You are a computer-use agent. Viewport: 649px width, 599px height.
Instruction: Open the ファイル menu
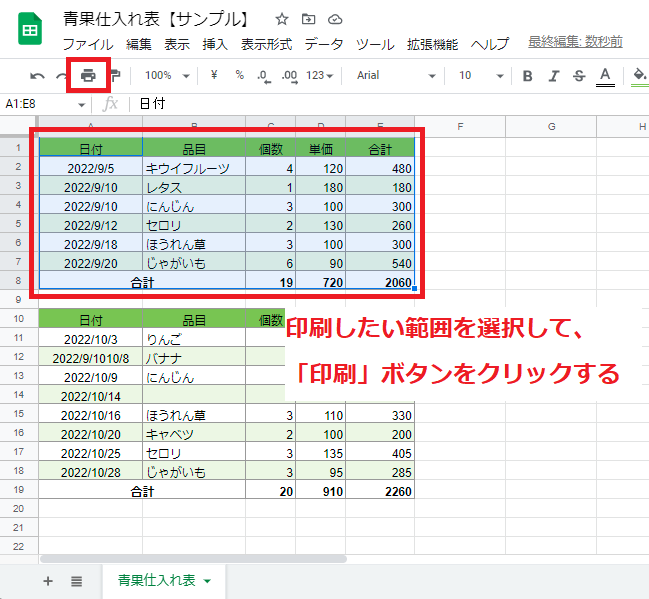(87, 44)
